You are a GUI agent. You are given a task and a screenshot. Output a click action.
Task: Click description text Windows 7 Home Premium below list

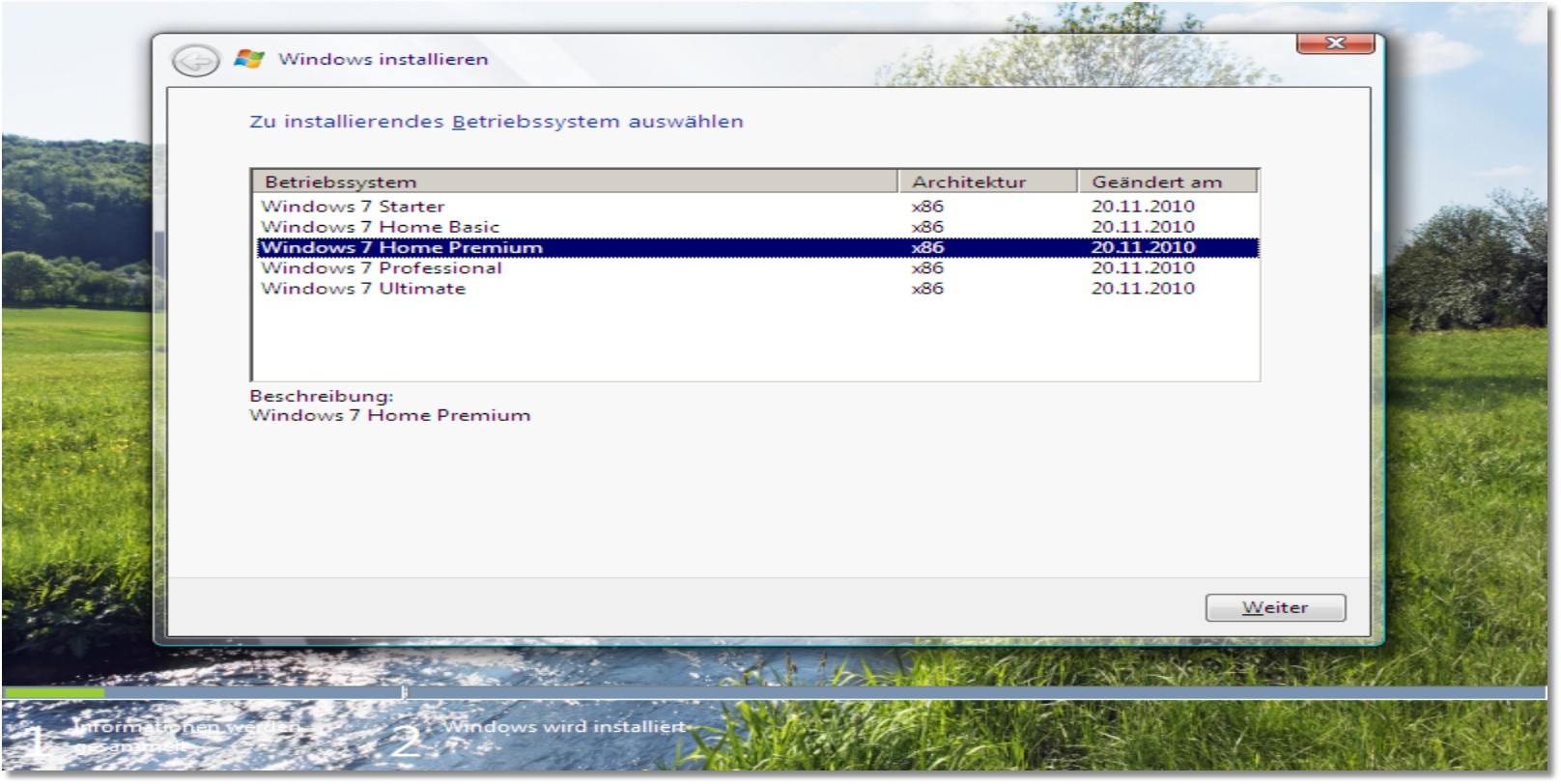(390, 415)
